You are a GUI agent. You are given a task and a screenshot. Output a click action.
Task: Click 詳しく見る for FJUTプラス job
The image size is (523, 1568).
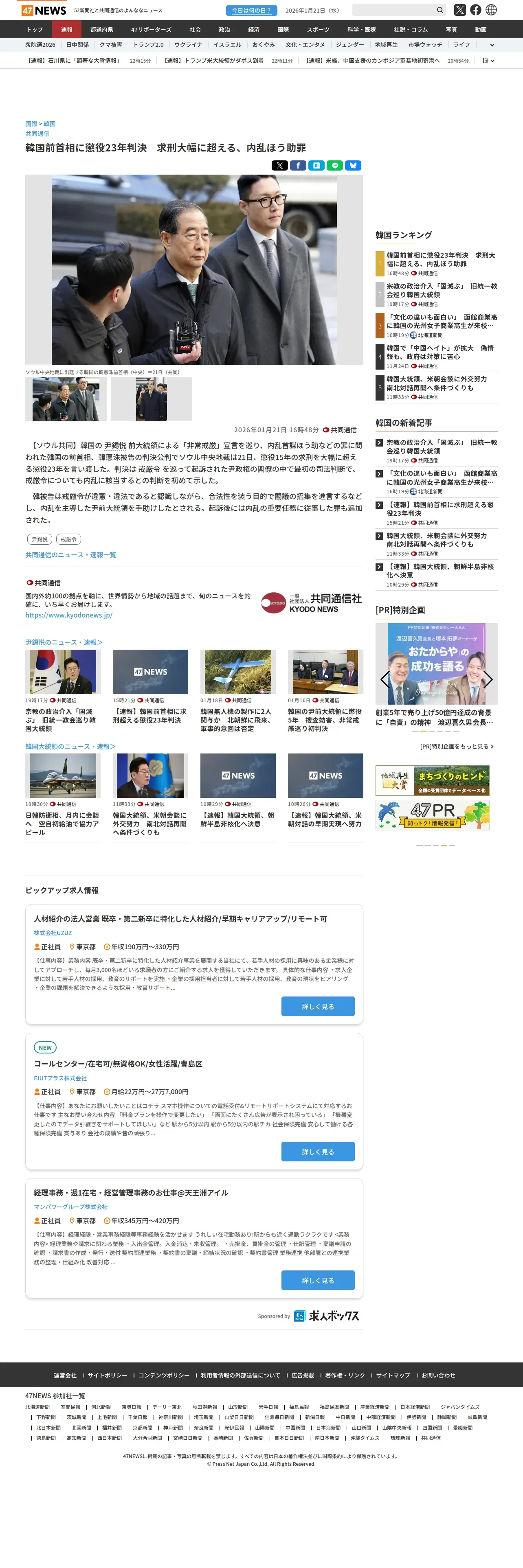click(318, 1152)
